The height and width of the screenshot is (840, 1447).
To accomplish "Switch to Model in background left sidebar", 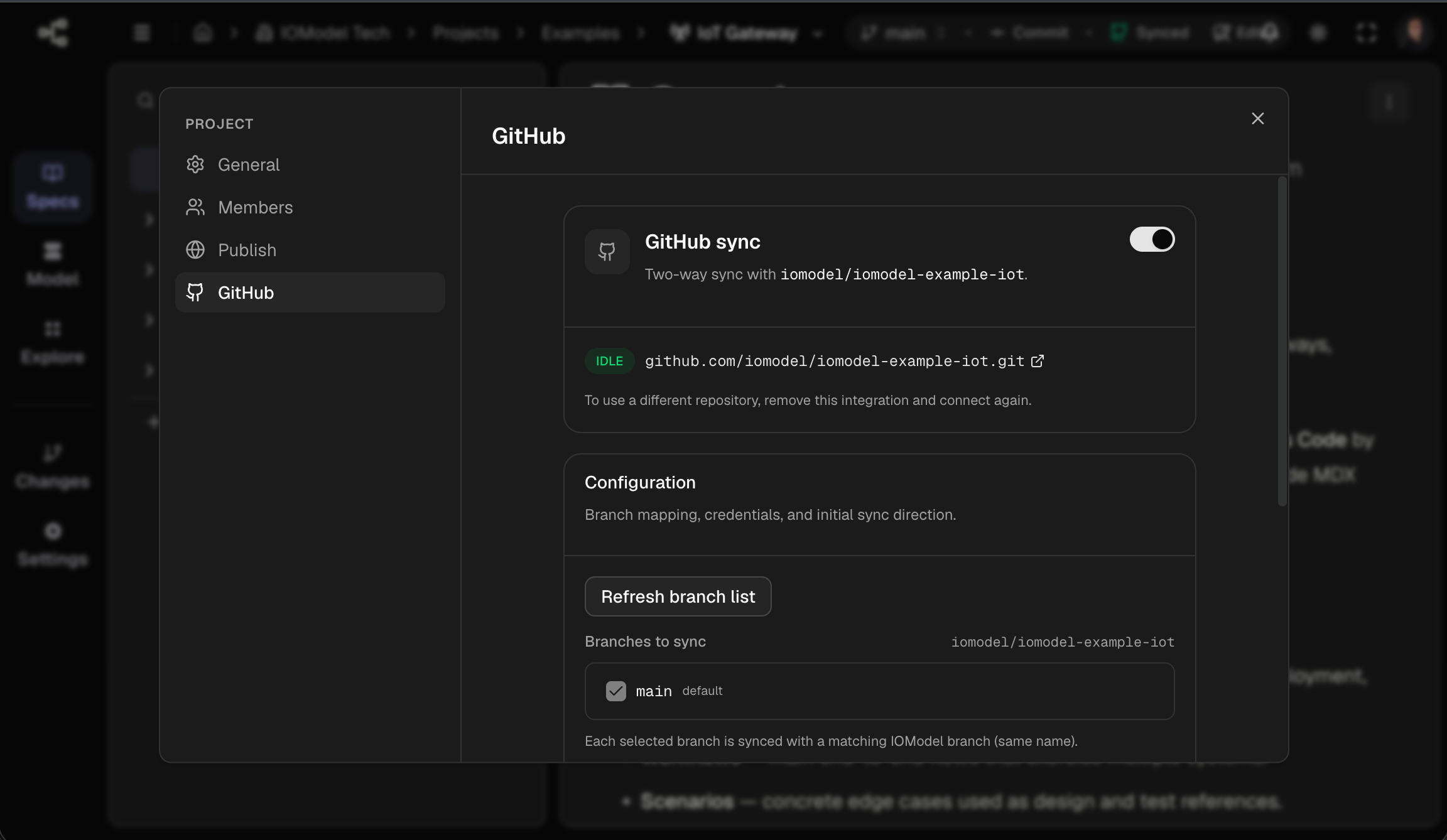I will 53,264.
